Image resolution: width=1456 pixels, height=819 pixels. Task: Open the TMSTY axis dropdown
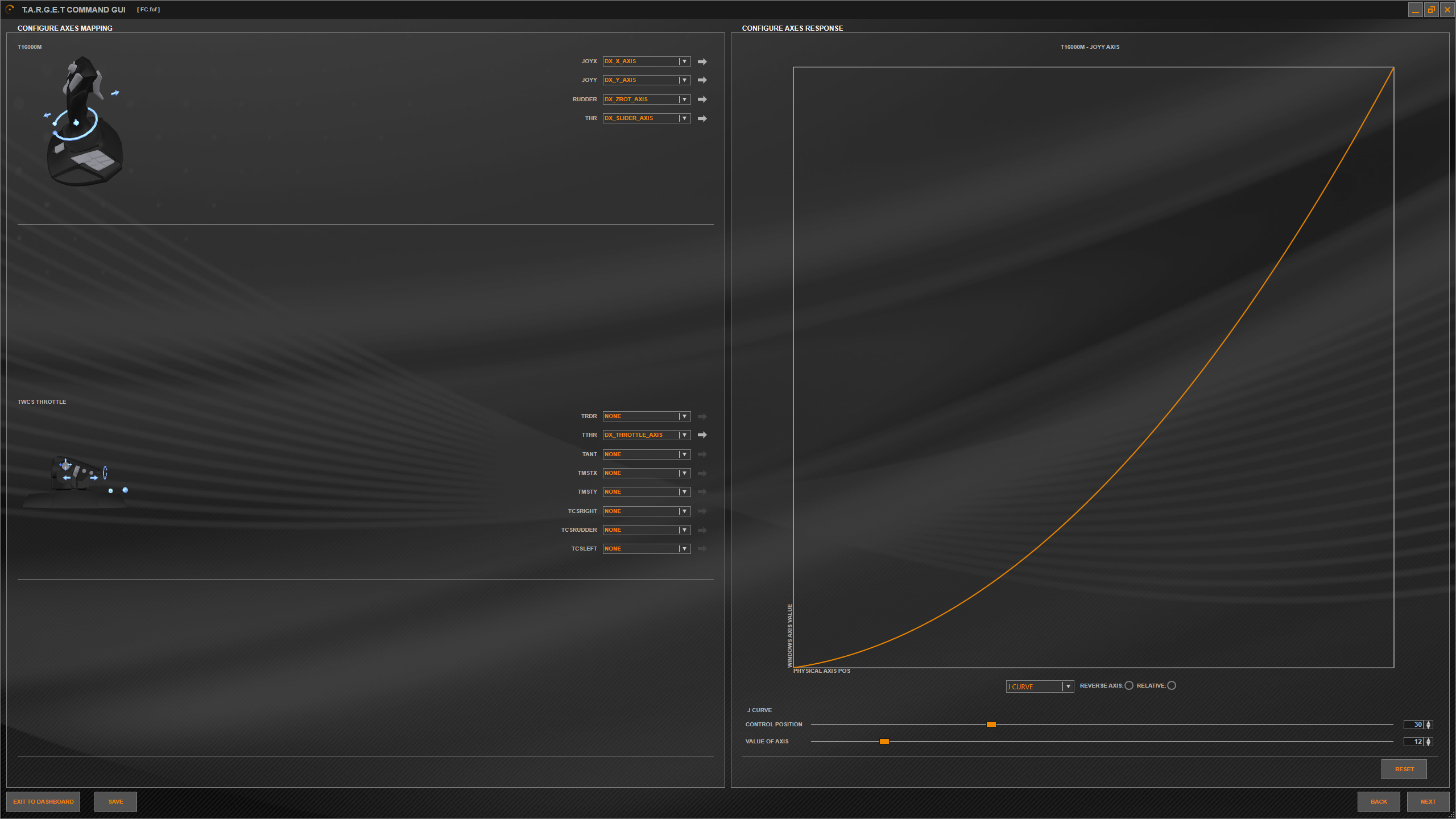click(x=647, y=492)
